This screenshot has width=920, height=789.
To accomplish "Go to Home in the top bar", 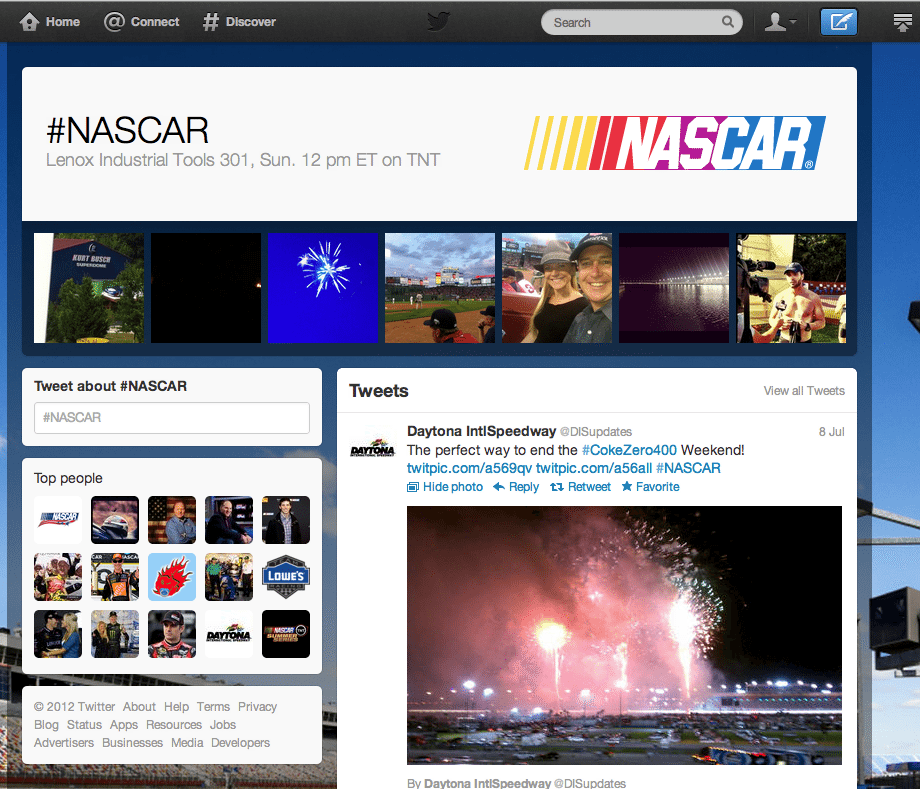I will [50, 22].
